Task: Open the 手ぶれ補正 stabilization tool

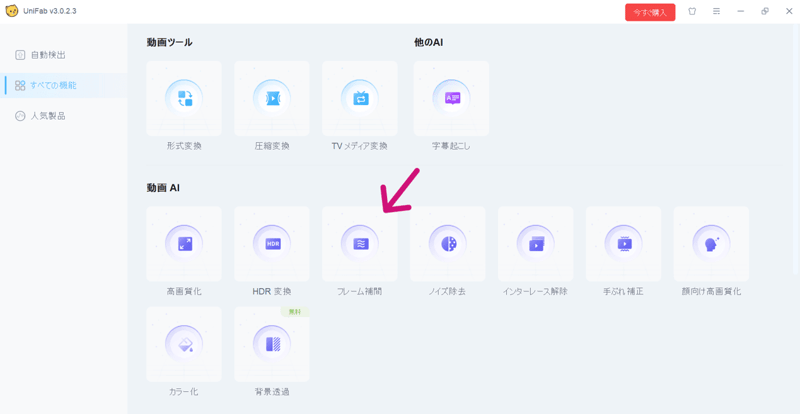Action: click(x=623, y=244)
